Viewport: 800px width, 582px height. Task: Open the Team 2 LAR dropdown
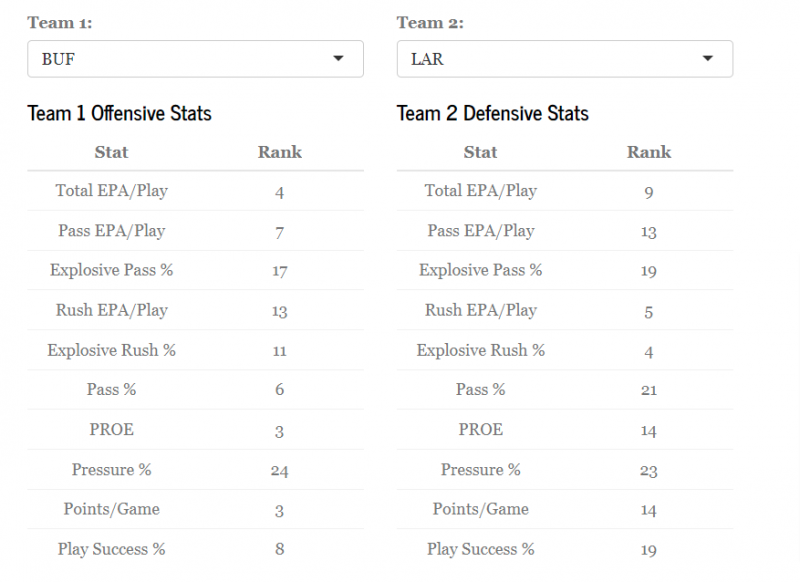click(564, 59)
